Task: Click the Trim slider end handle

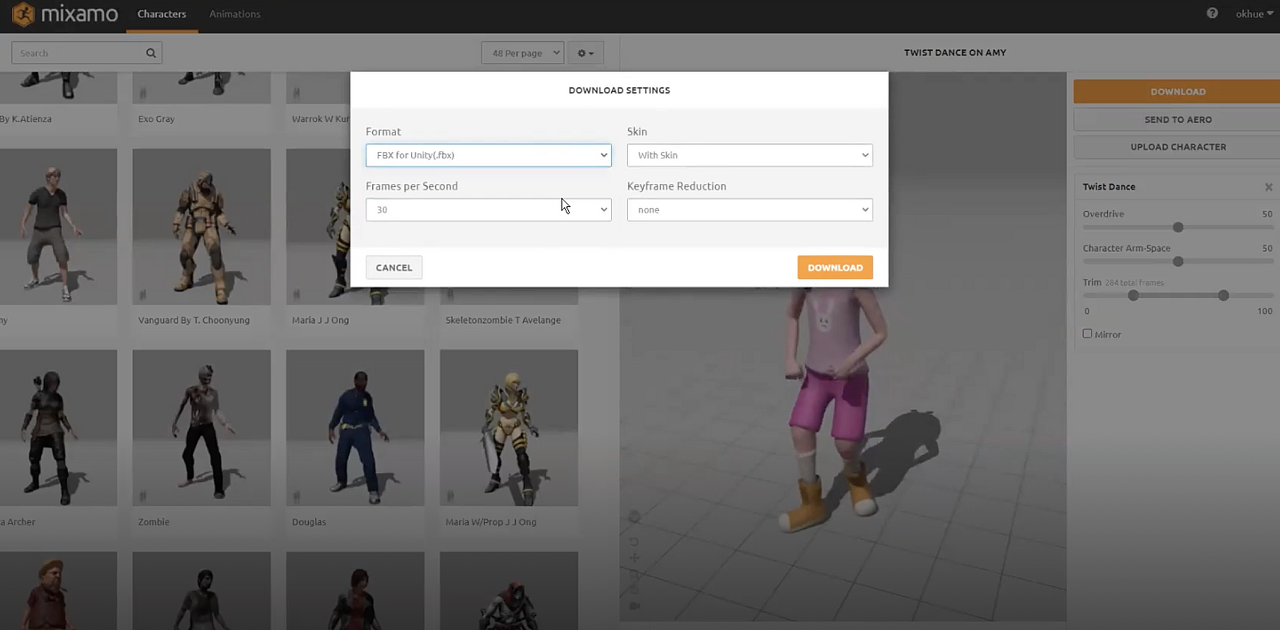Action: [x=1223, y=295]
